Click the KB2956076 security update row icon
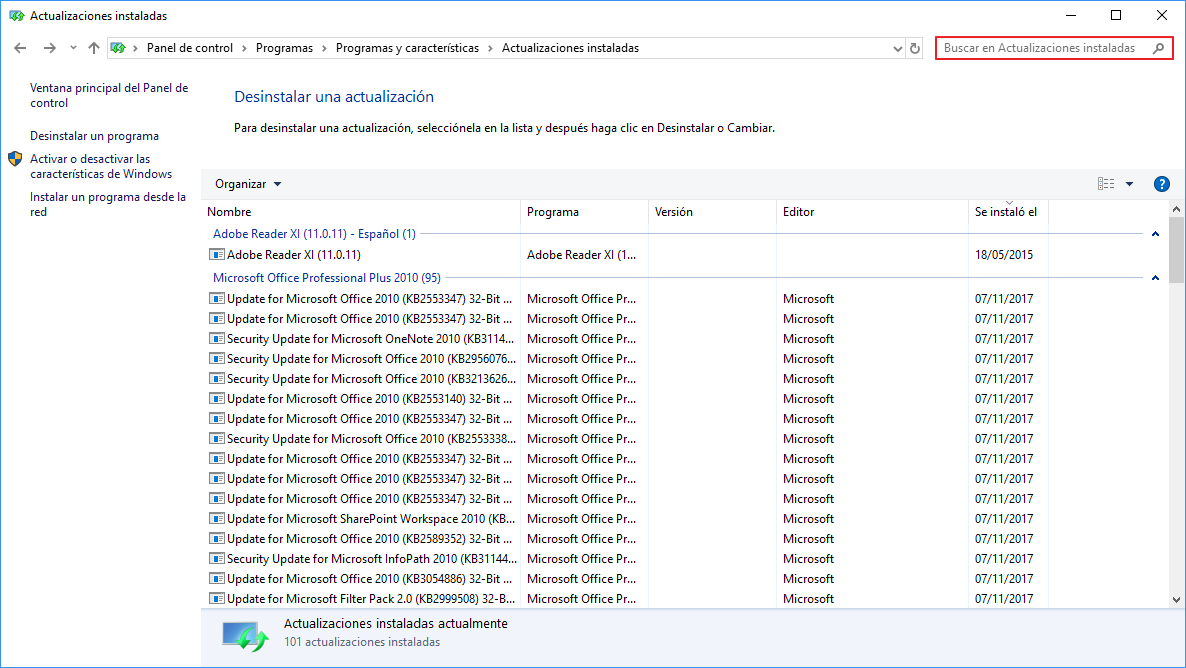 [216, 359]
